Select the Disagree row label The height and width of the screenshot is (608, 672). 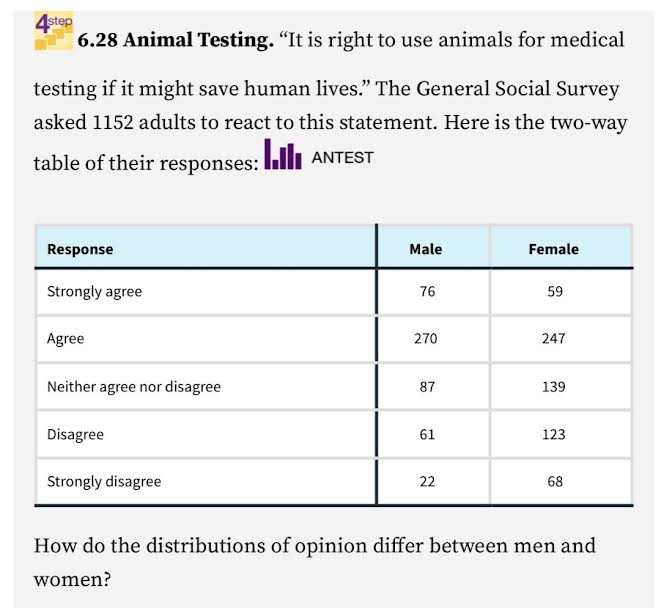pyautogui.click(x=75, y=434)
